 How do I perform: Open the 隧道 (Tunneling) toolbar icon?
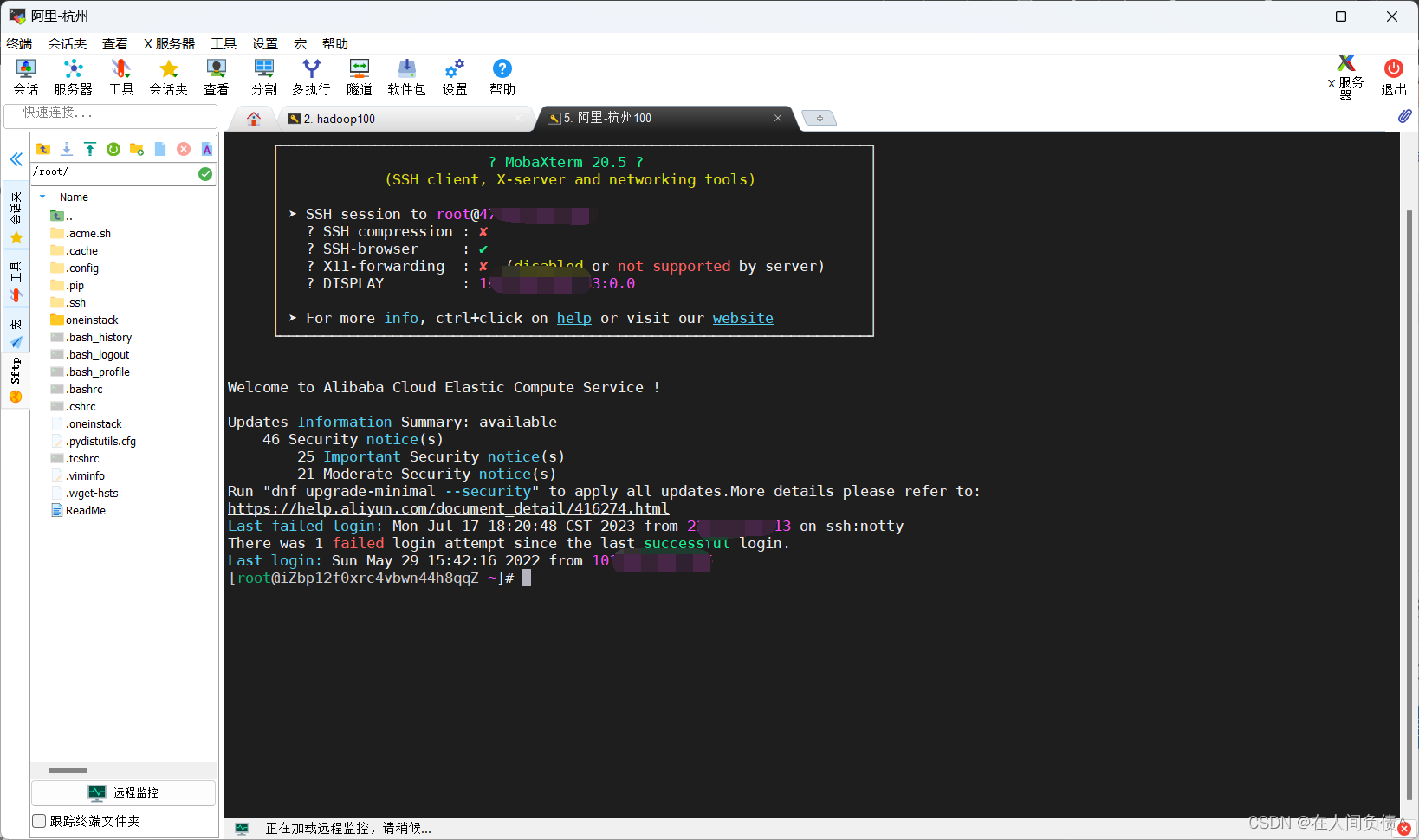(360, 77)
